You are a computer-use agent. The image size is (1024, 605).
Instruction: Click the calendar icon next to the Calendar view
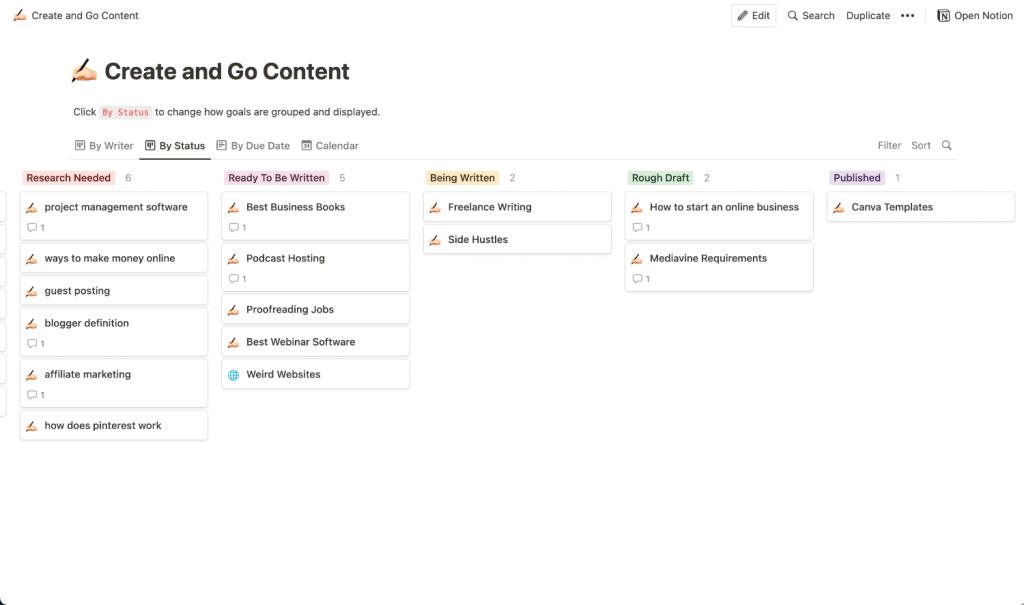tap(307, 145)
